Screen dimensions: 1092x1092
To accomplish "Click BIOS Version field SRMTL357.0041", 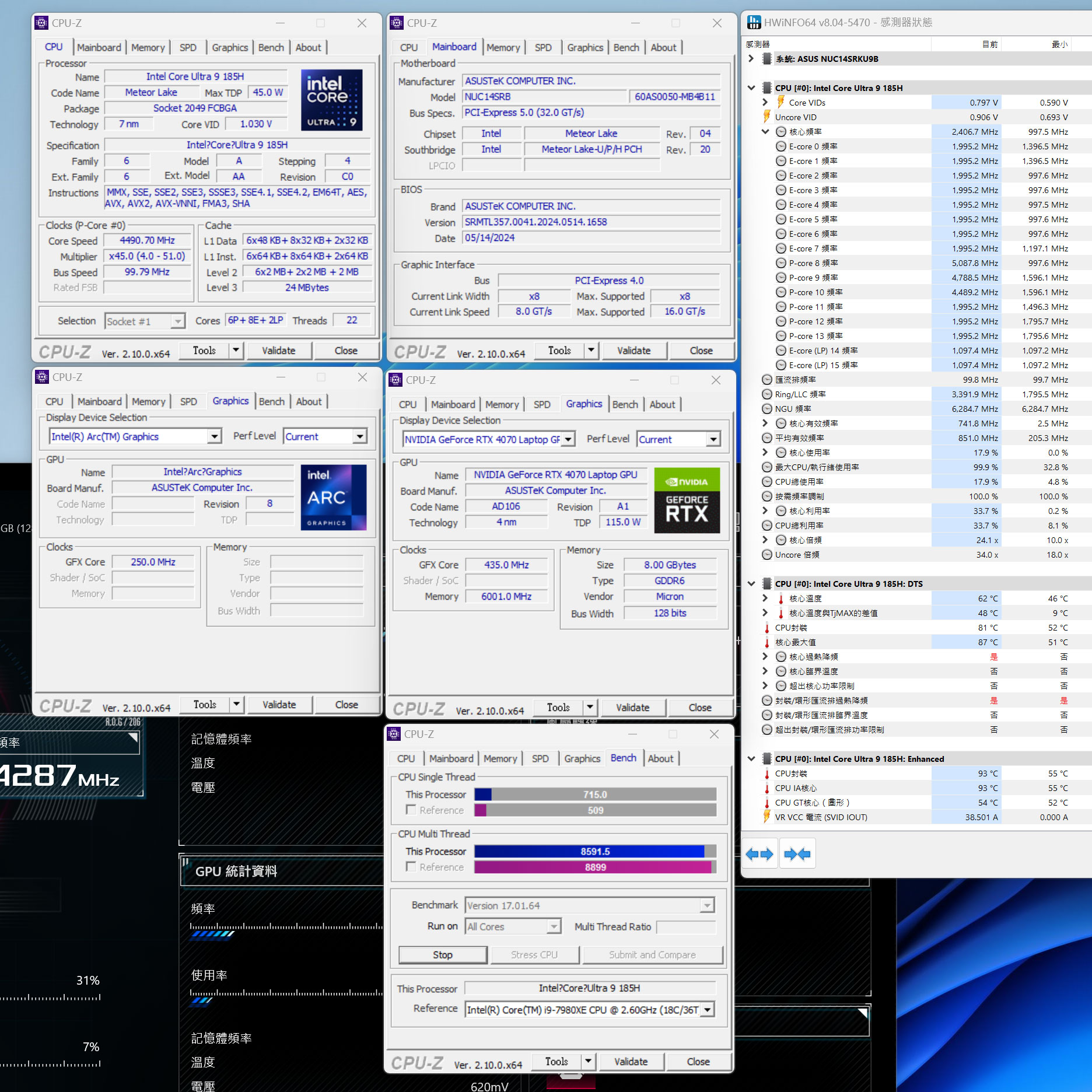I will (591, 222).
